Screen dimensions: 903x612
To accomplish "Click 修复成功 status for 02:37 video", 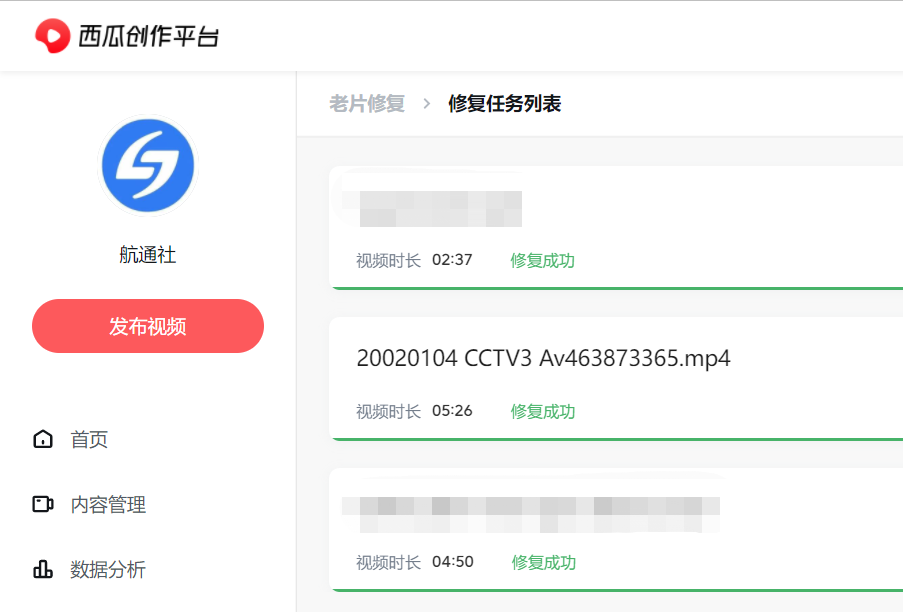I will pyautogui.click(x=542, y=260).
